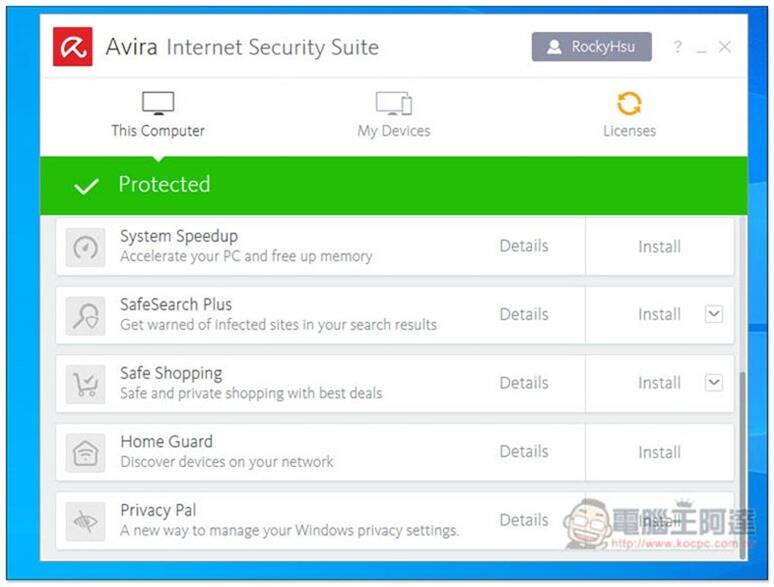Click the vertical scrollbar of product list
The height and width of the screenshot is (587, 774).
tap(741, 466)
